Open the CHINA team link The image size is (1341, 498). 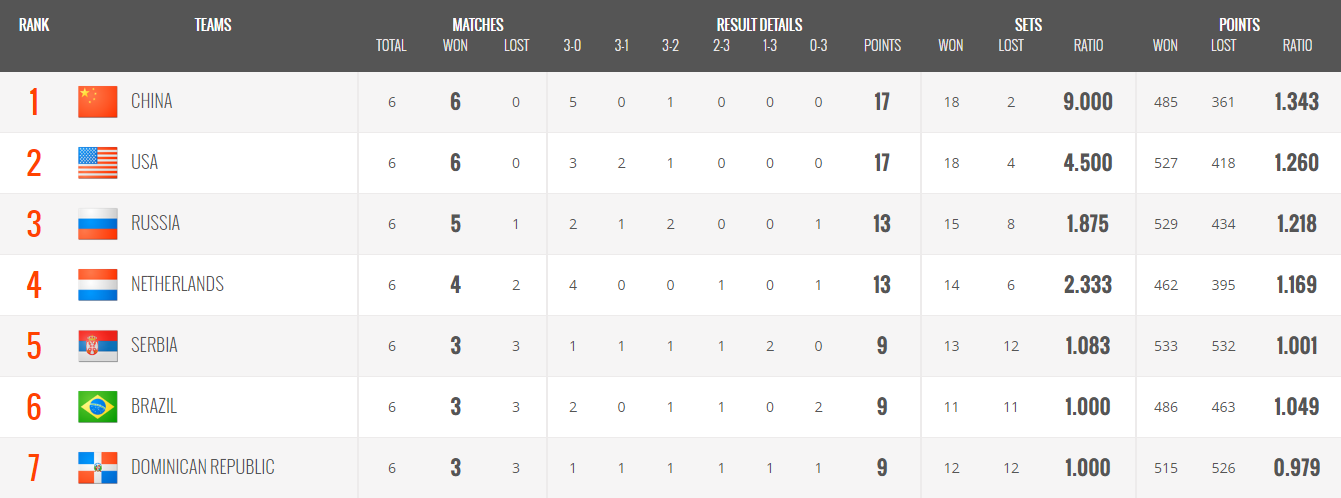click(152, 102)
